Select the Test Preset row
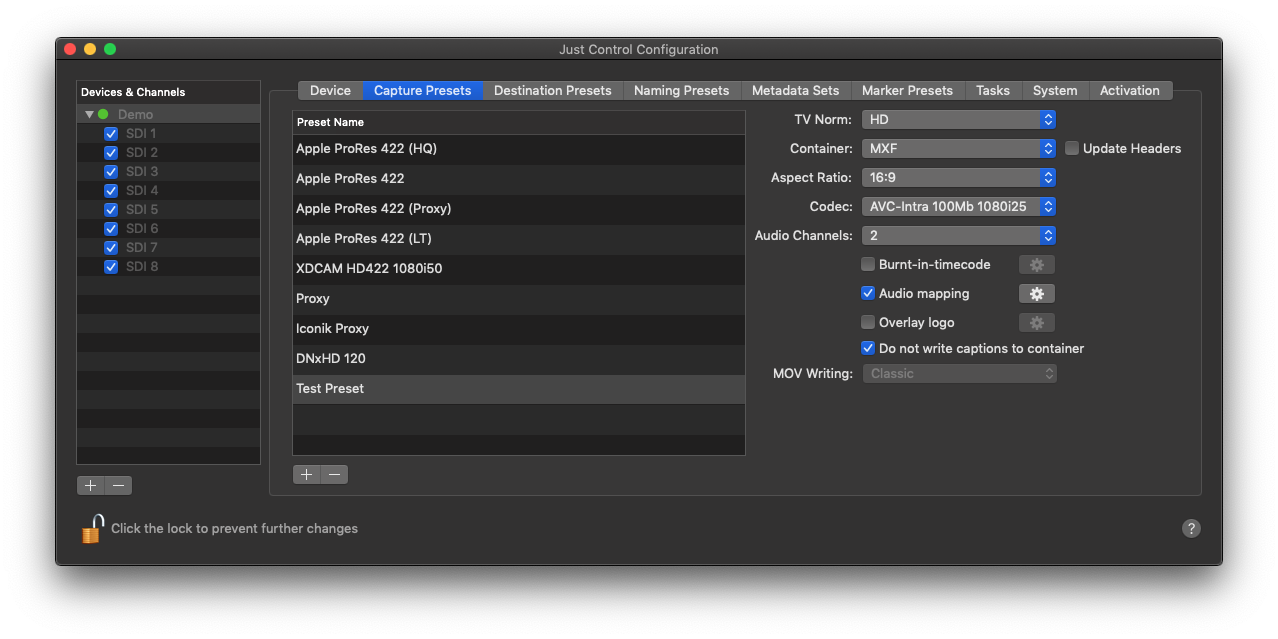This screenshot has width=1278, height=639. [x=519, y=389]
